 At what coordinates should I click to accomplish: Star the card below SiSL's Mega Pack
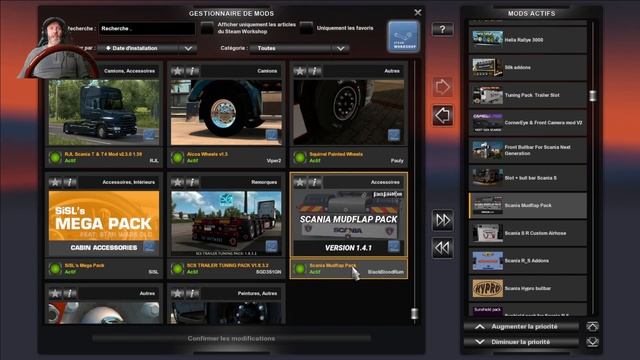click(55, 293)
